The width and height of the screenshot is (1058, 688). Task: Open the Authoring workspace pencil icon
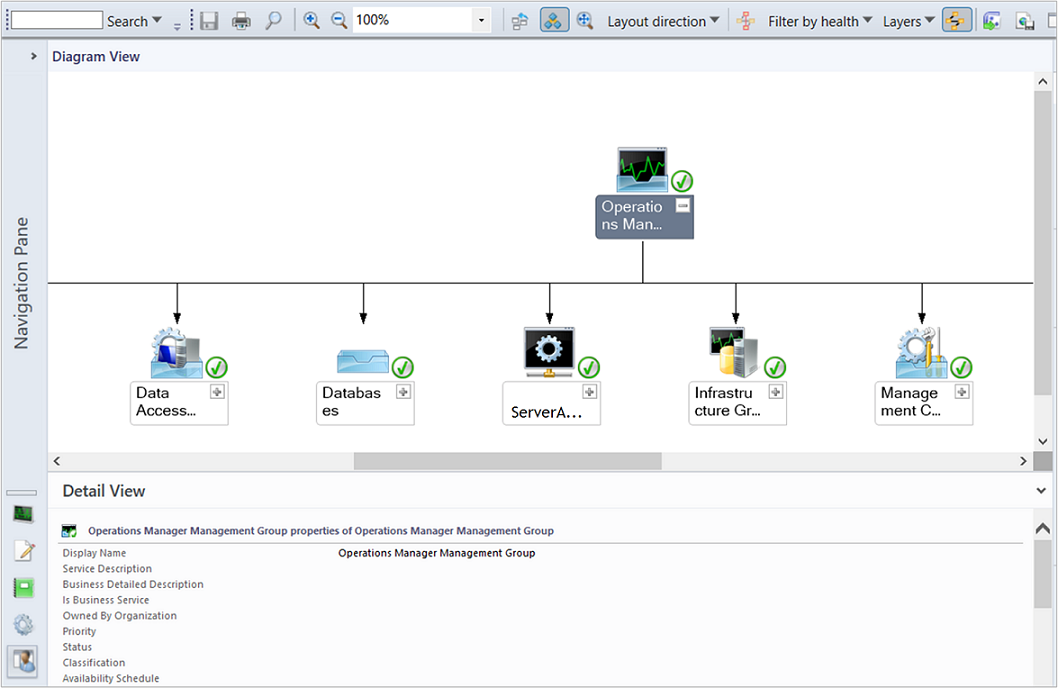click(24, 551)
